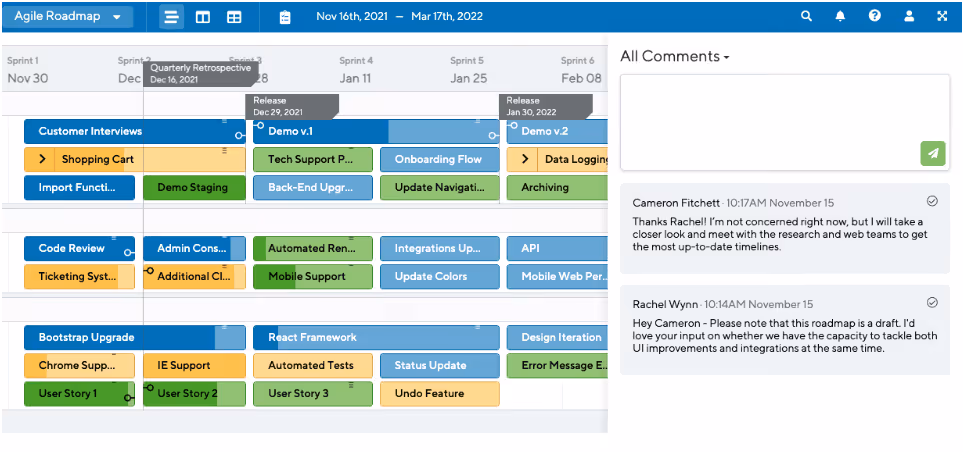The image size is (963, 452).
Task: Open the Design Iteration bar
Action: (x=557, y=337)
